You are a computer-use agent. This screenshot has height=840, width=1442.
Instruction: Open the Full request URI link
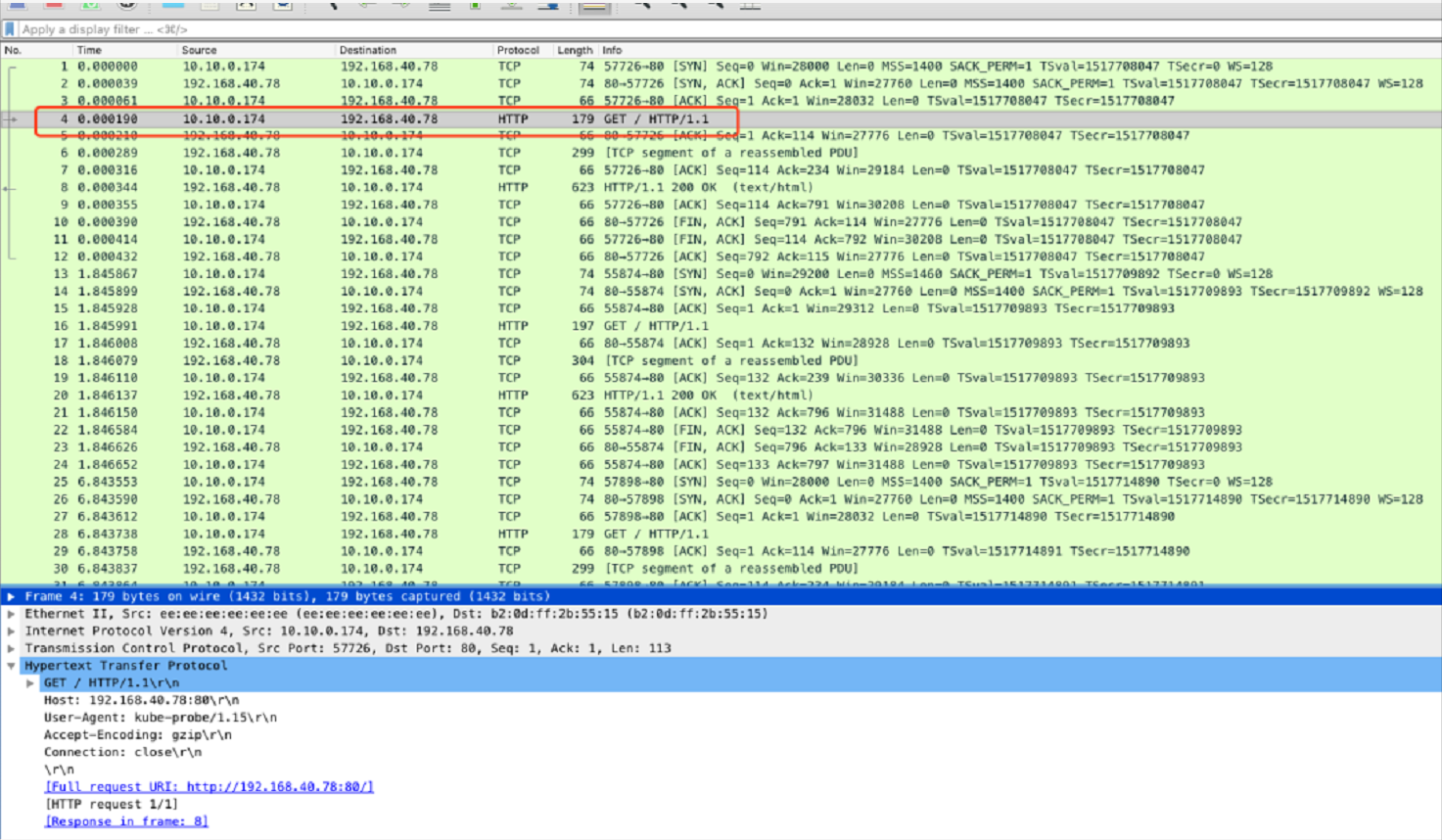[209, 787]
